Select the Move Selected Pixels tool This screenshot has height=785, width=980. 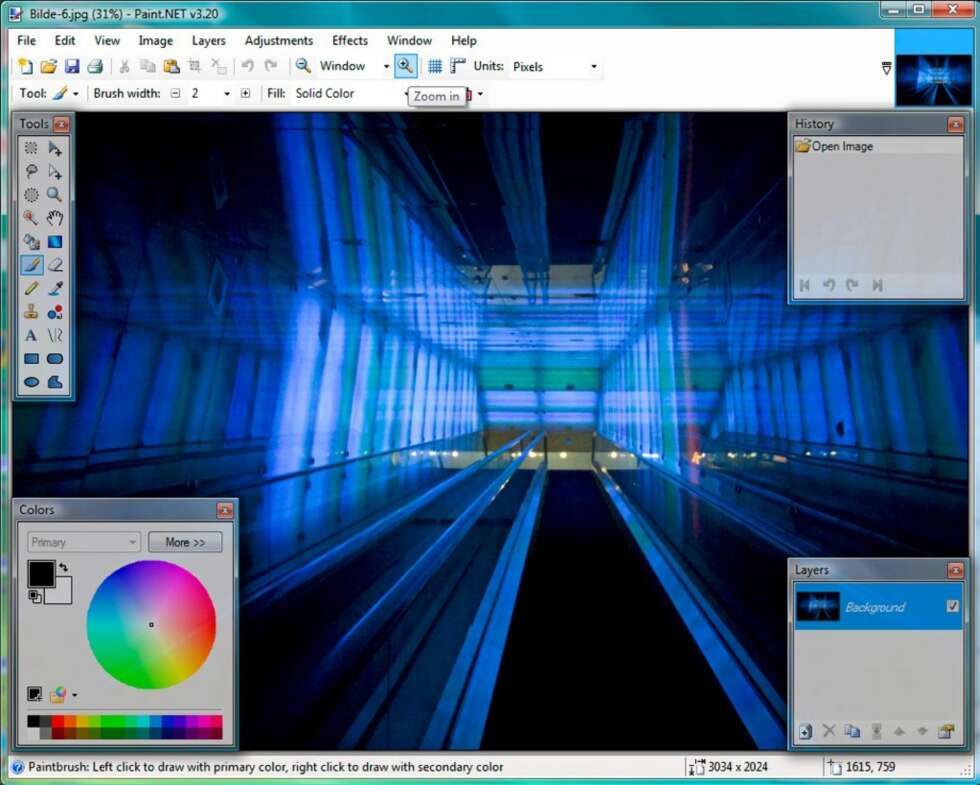click(x=55, y=148)
